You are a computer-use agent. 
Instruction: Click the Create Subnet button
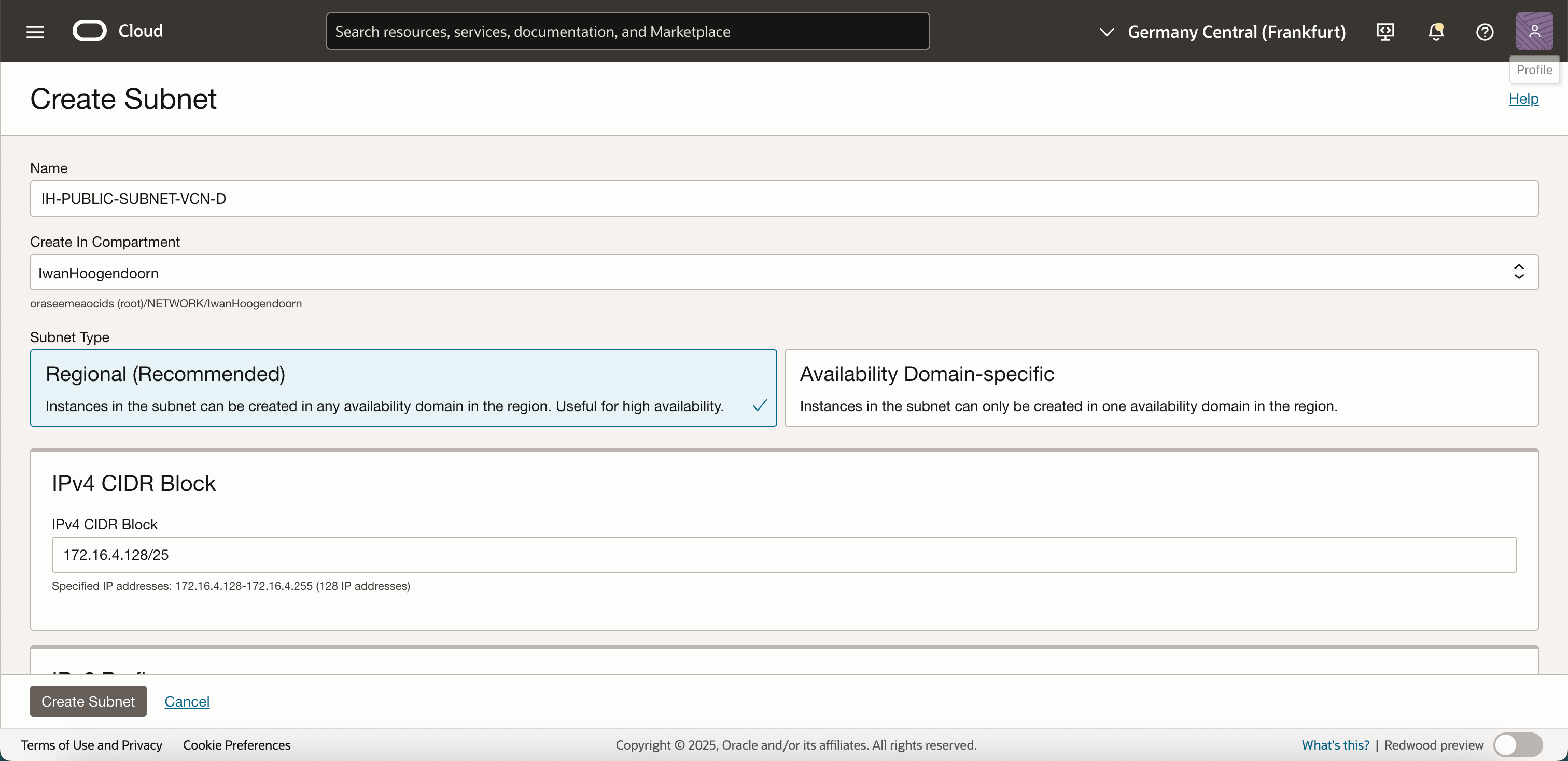tap(88, 701)
